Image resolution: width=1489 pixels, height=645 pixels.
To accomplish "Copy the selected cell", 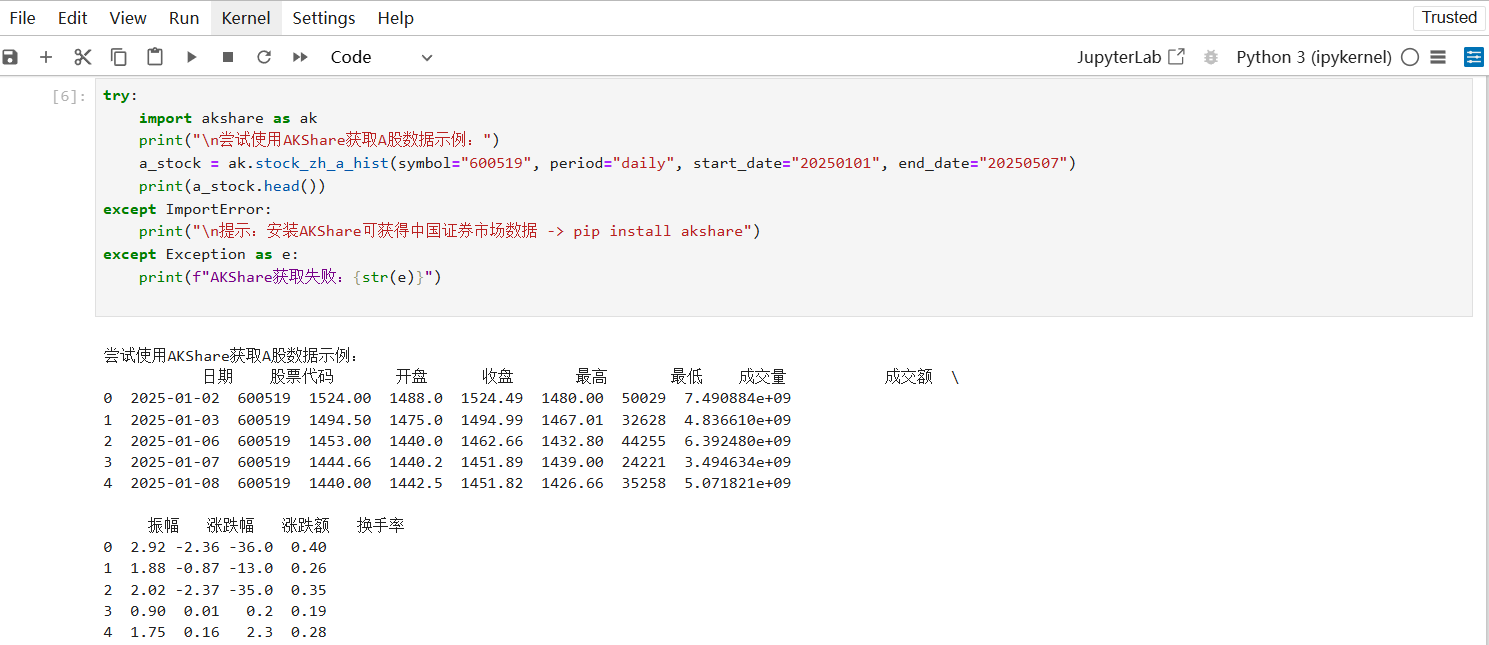I will click(x=119, y=57).
